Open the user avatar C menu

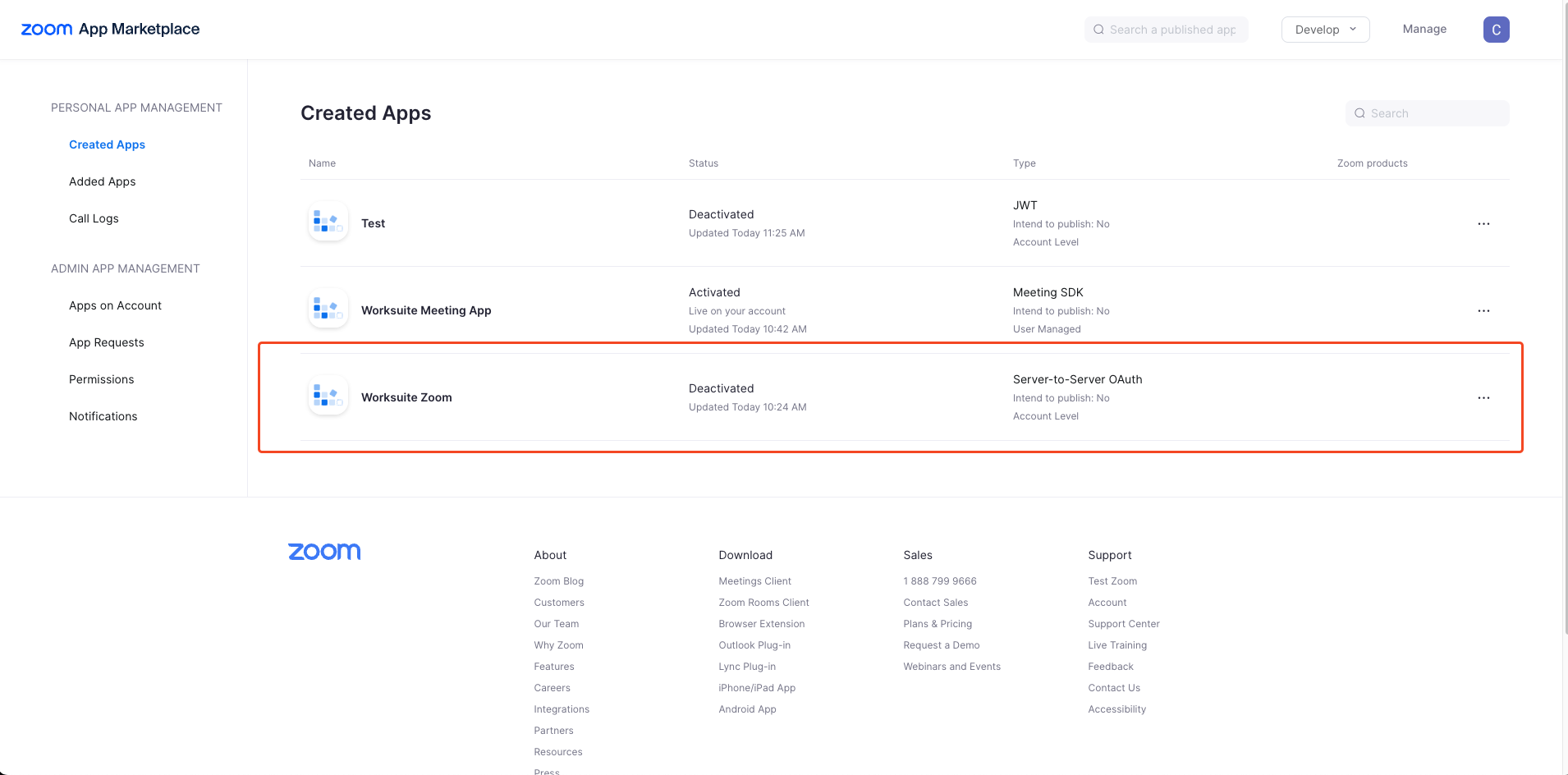coord(1496,30)
